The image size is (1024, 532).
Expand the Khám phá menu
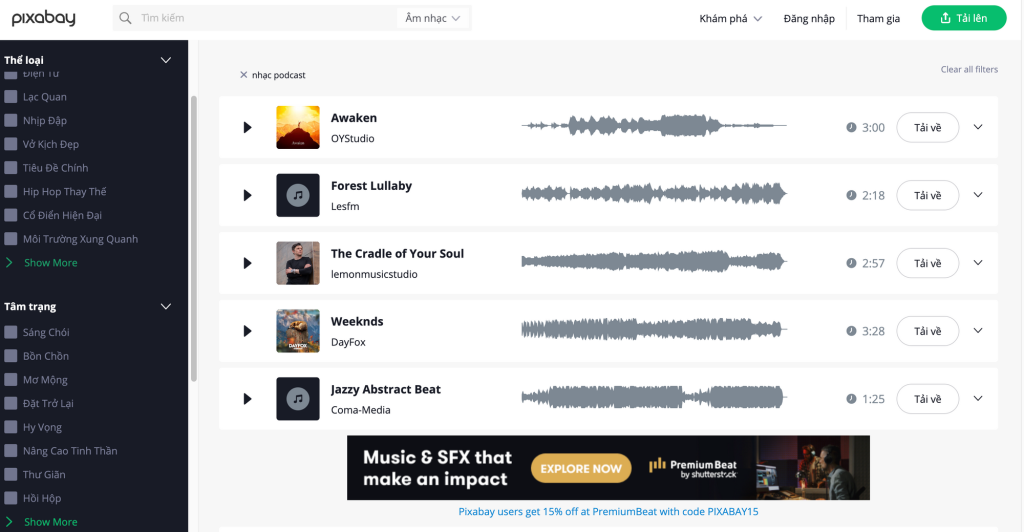pyautogui.click(x=730, y=19)
